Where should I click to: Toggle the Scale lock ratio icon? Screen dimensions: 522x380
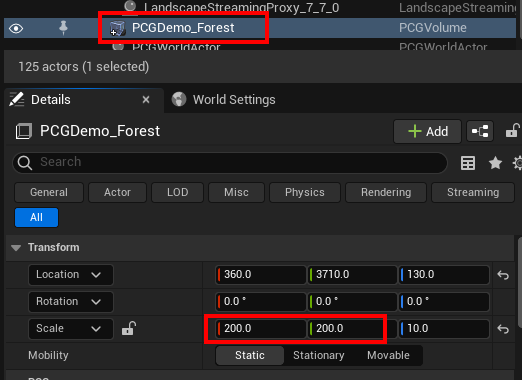click(129, 328)
